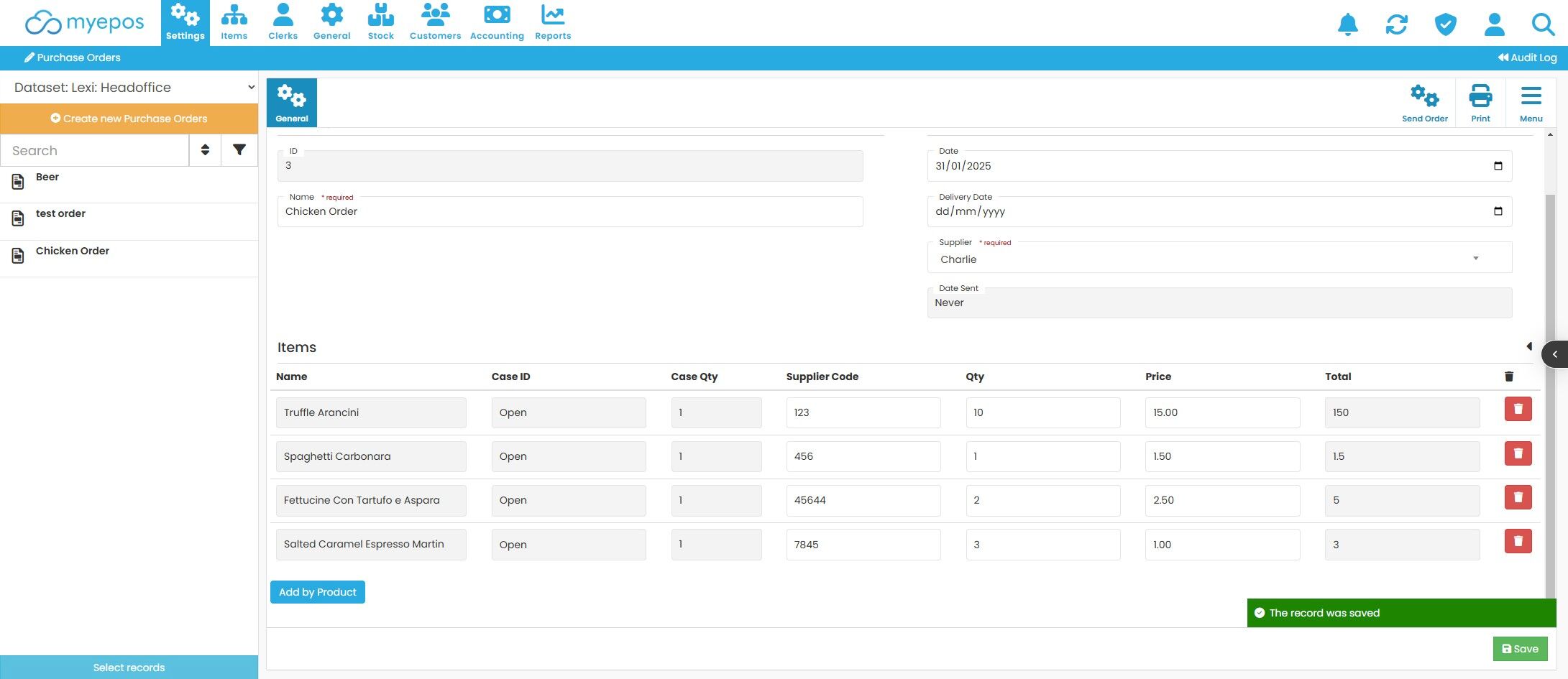Click the green Save button
Image resolution: width=1568 pixels, height=679 pixels.
click(1520, 649)
